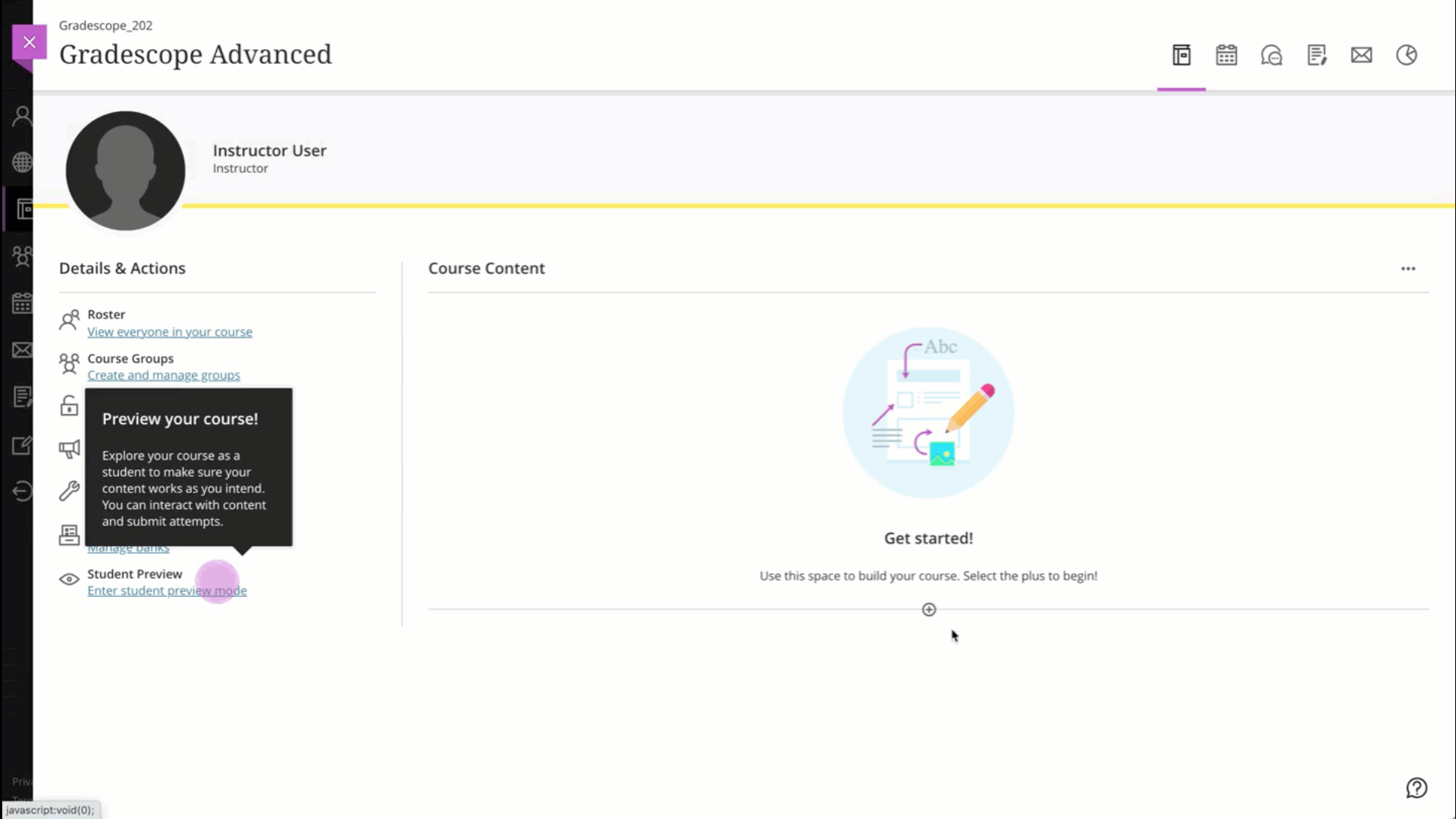The width and height of the screenshot is (1456, 819).
Task: Open Create and manage groups link
Action: [164, 375]
